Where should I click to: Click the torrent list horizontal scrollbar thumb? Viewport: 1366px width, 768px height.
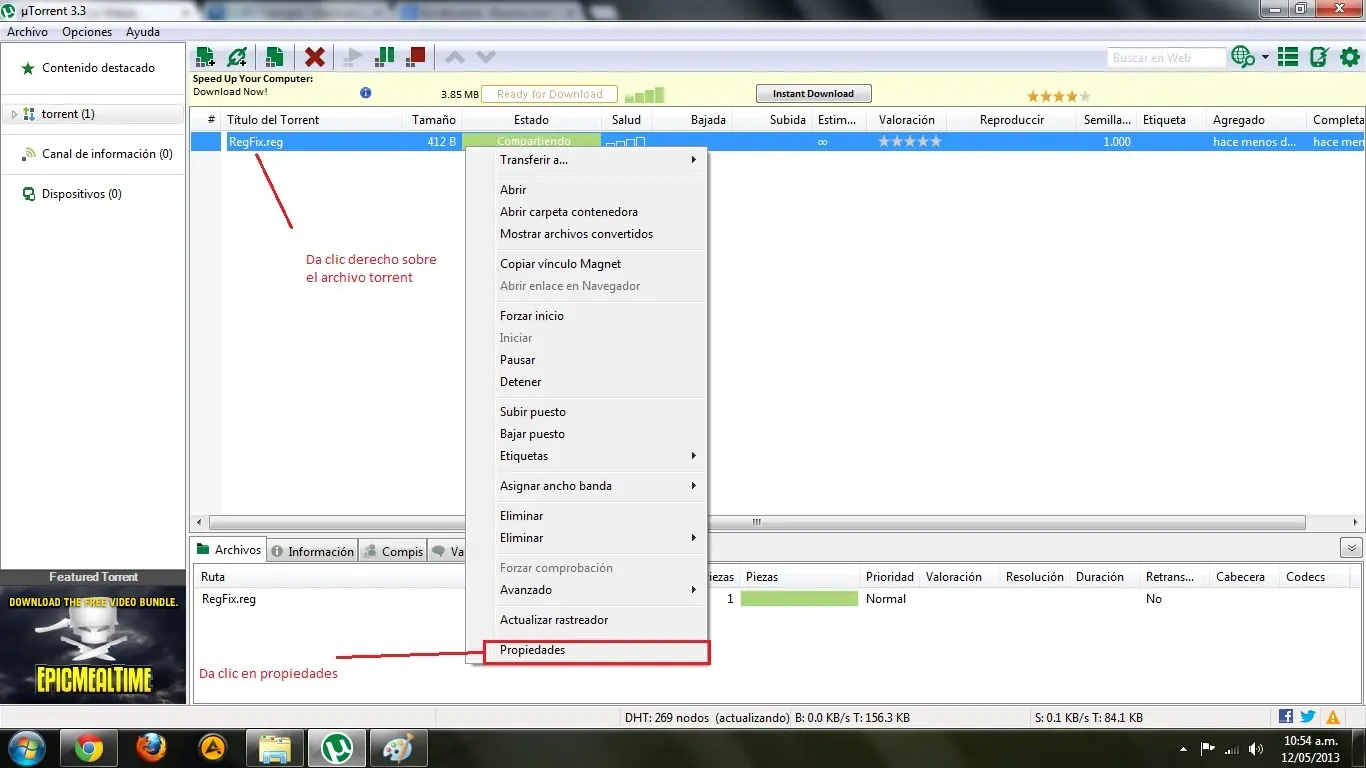[x=757, y=523]
